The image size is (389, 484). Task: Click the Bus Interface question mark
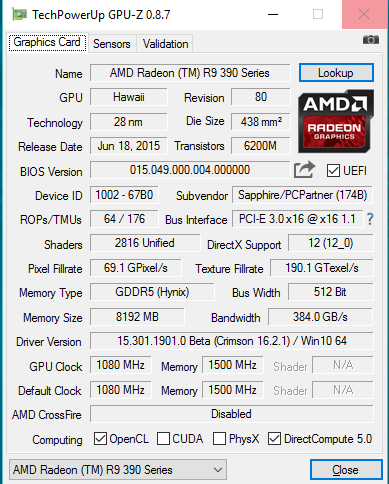(x=370, y=219)
